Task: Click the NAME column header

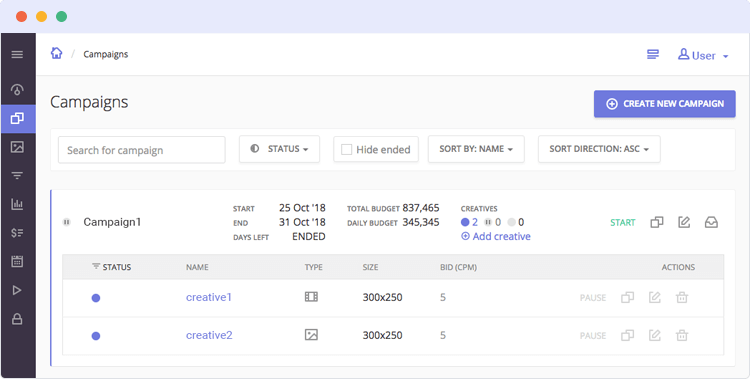Action: pyautogui.click(x=197, y=267)
